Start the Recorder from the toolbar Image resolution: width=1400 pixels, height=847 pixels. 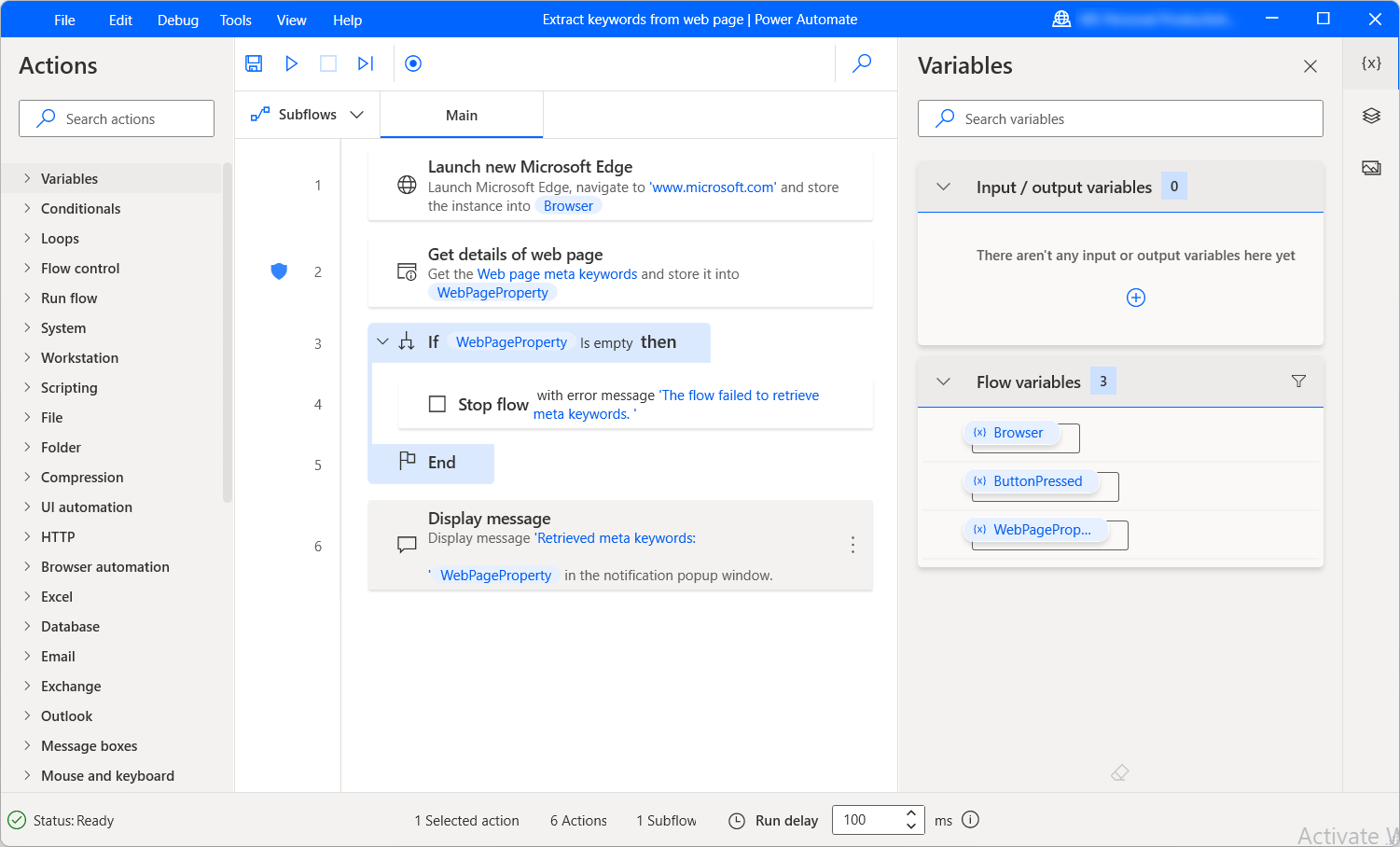[x=413, y=63]
